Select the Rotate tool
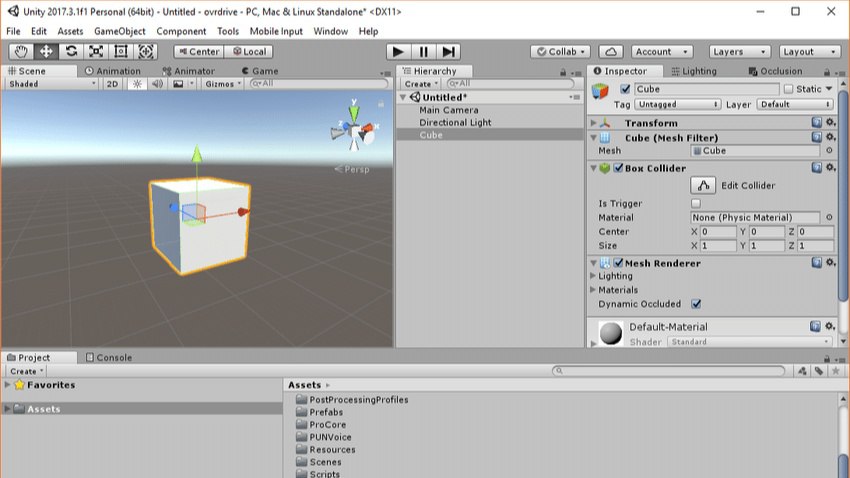 [x=71, y=51]
